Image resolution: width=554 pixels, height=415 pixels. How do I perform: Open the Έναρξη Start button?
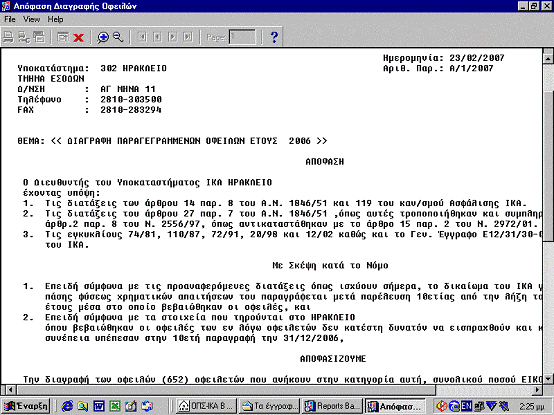pos(25,406)
